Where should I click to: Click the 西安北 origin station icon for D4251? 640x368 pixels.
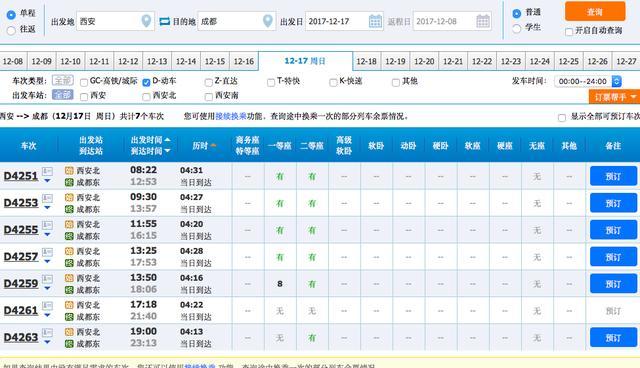69,171
